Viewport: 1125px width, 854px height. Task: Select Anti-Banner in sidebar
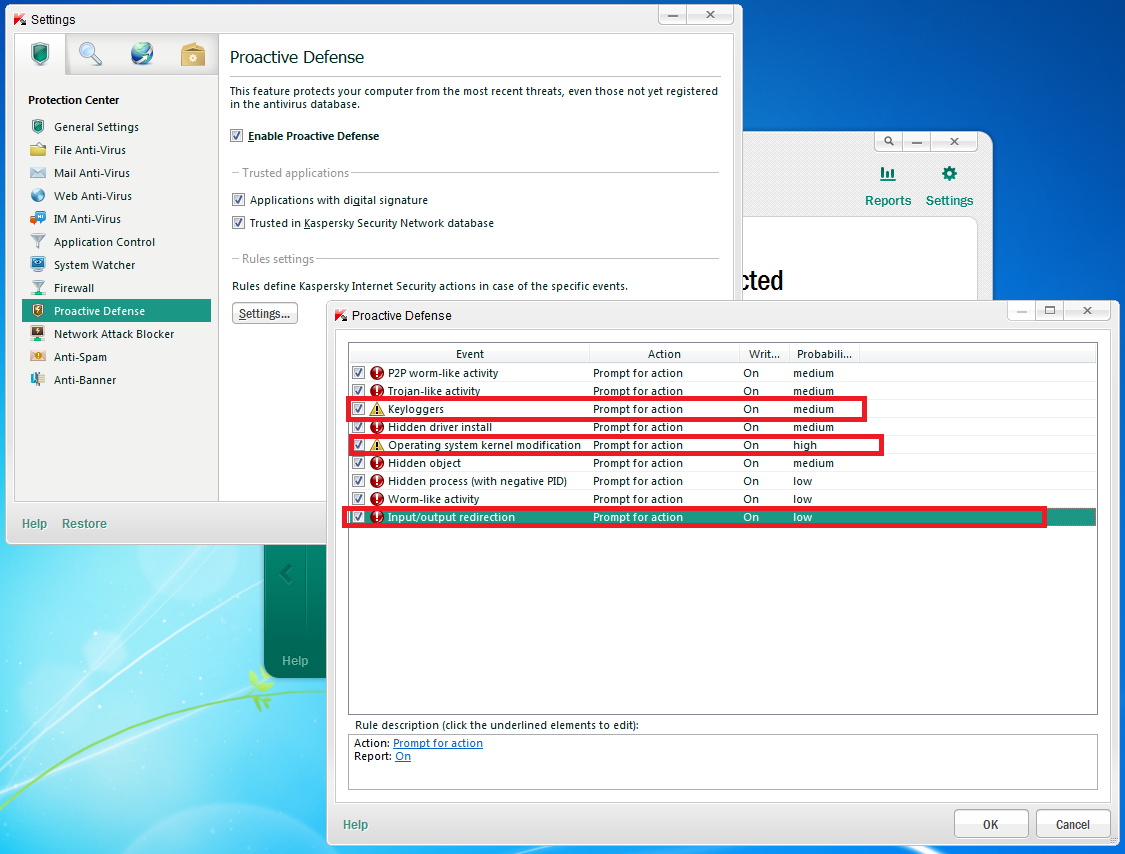(85, 380)
